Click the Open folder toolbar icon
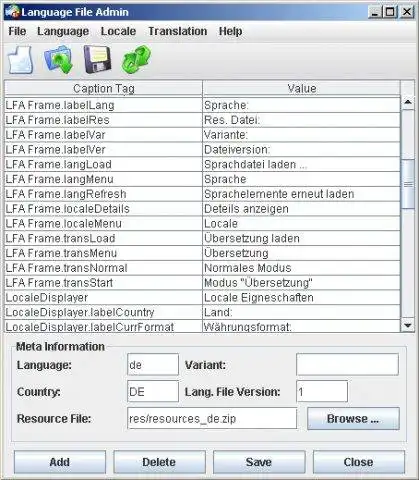 59,60
